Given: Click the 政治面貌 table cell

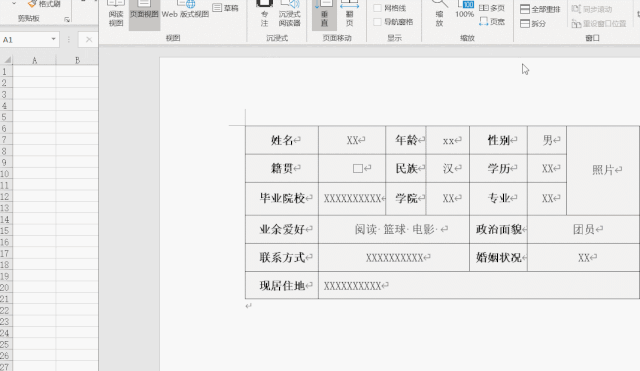Looking at the screenshot, I should coord(498,229).
